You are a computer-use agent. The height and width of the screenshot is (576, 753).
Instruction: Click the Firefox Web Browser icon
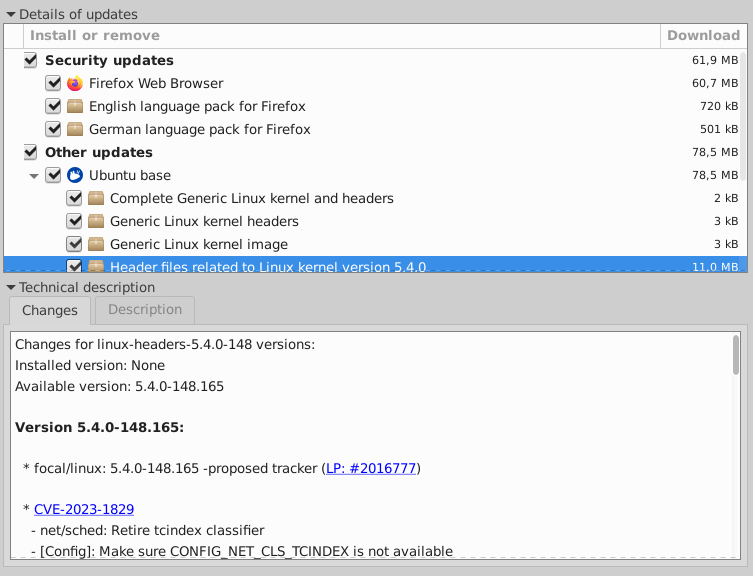[x=75, y=83]
